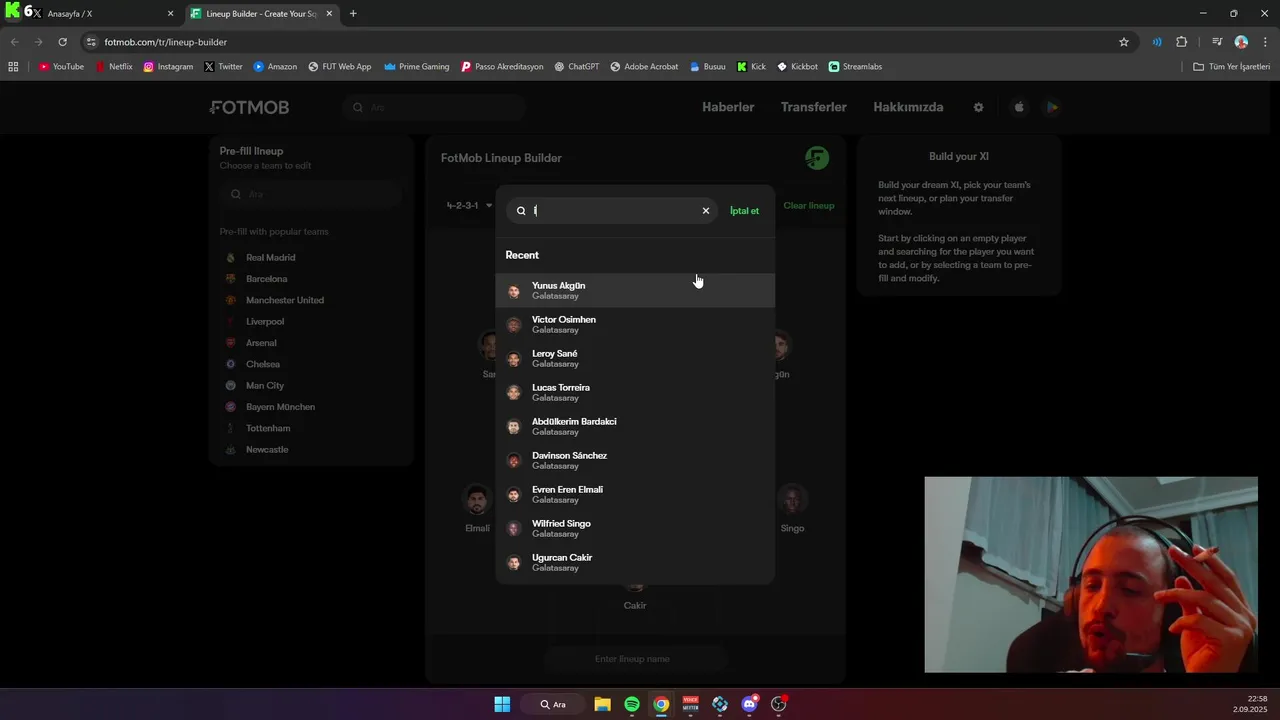Choose Leroy Sané in recent players
Screen dimensions: 1280x720
click(x=635, y=358)
